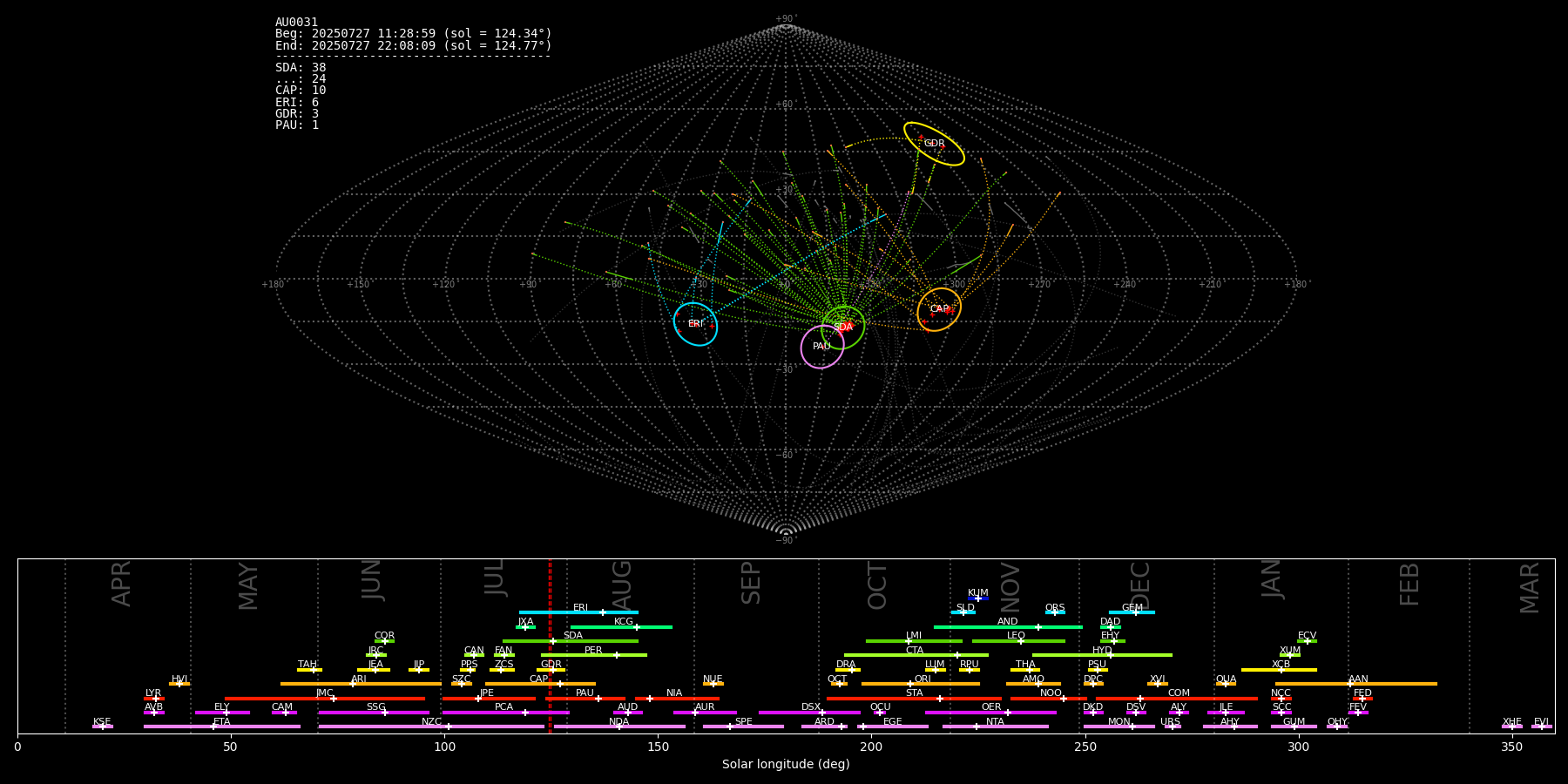1568x784 pixels.
Task: Select the orange CAP radiant circle on sky map
Action: [x=939, y=309]
